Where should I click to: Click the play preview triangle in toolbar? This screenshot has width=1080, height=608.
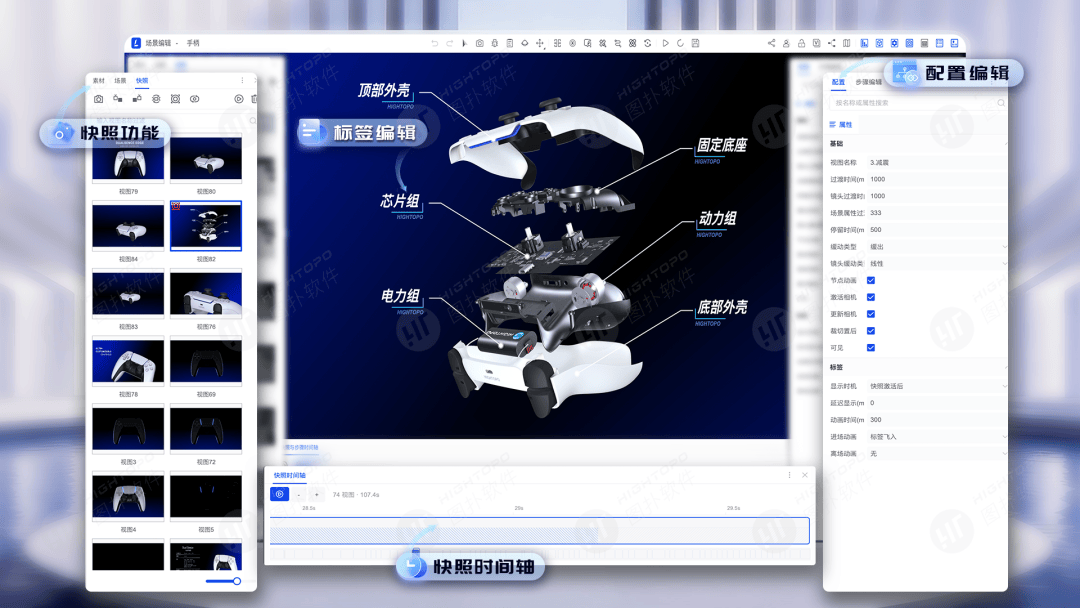(x=665, y=43)
